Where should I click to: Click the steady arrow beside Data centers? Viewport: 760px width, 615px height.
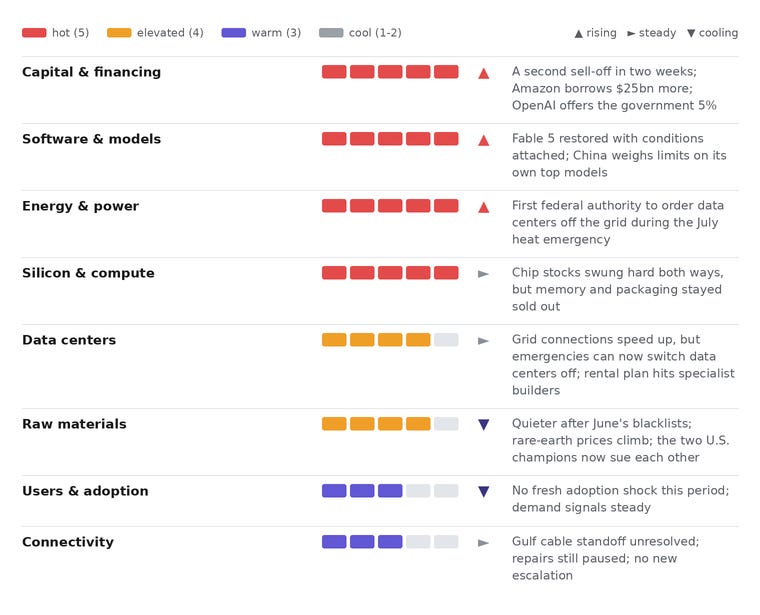483,341
